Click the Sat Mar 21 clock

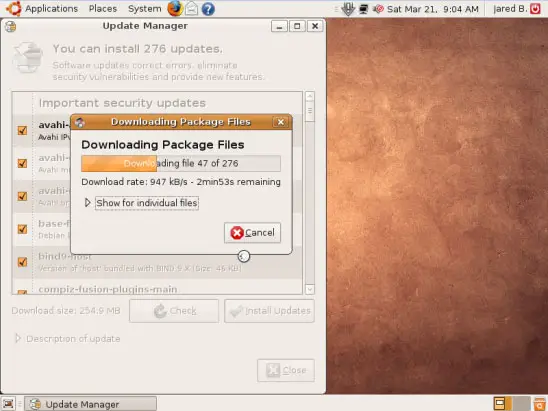433,9
